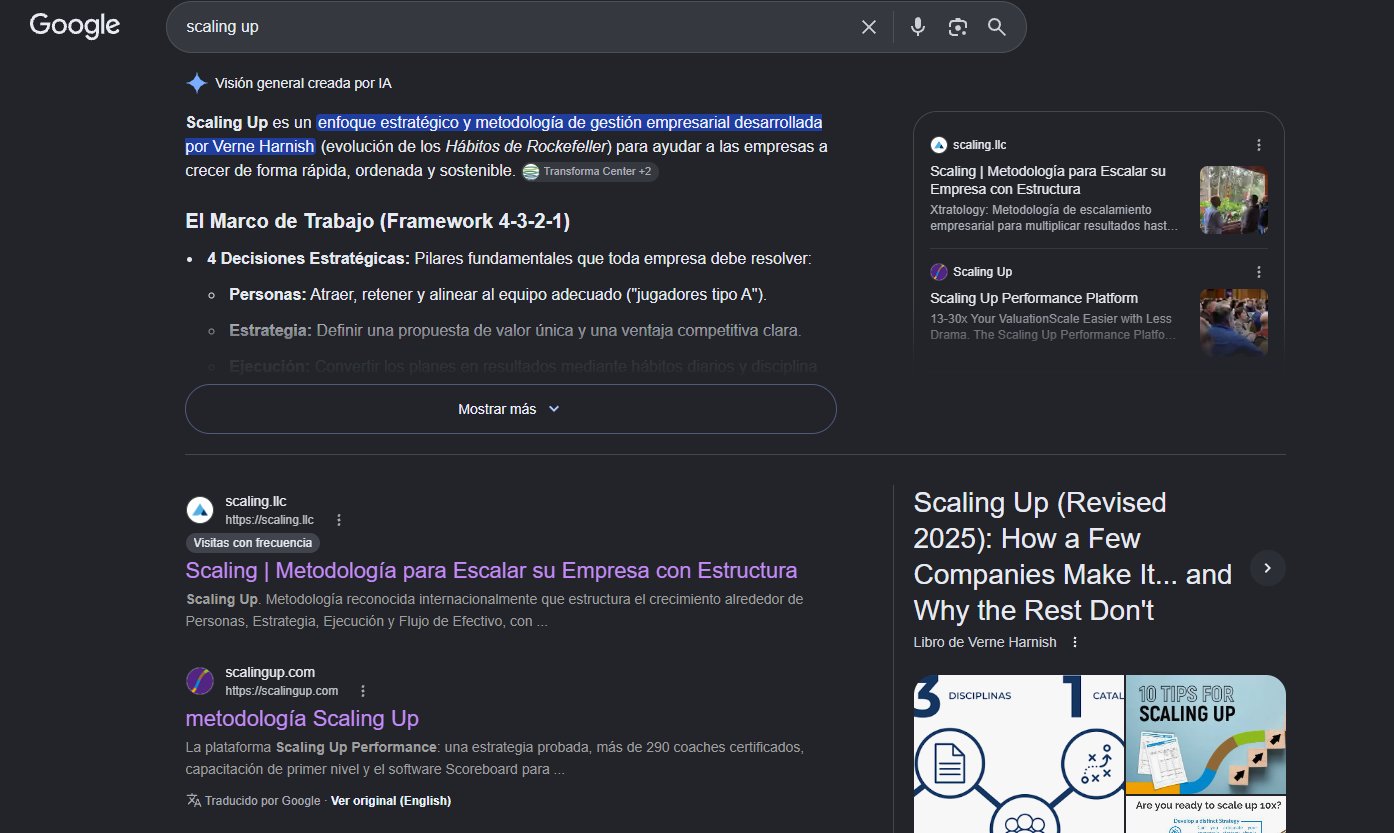Open "Scaling Up Performance Platform" source card
The image size is (1394, 833).
tap(1034, 298)
